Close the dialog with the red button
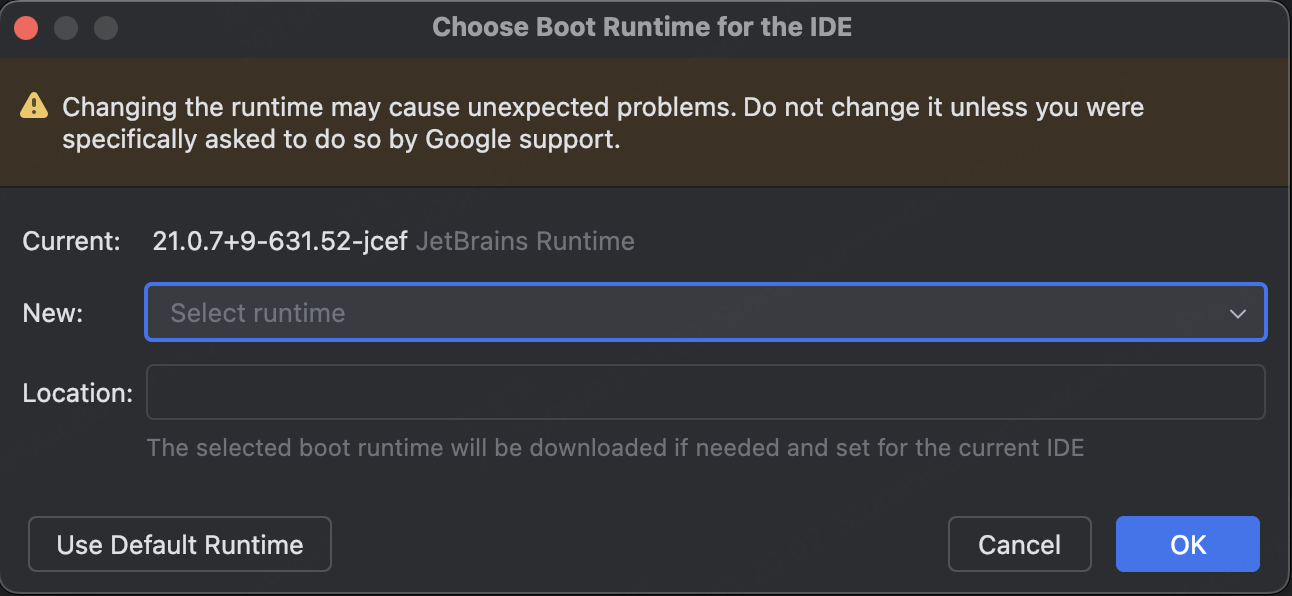This screenshot has width=1292, height=596. 26,28
